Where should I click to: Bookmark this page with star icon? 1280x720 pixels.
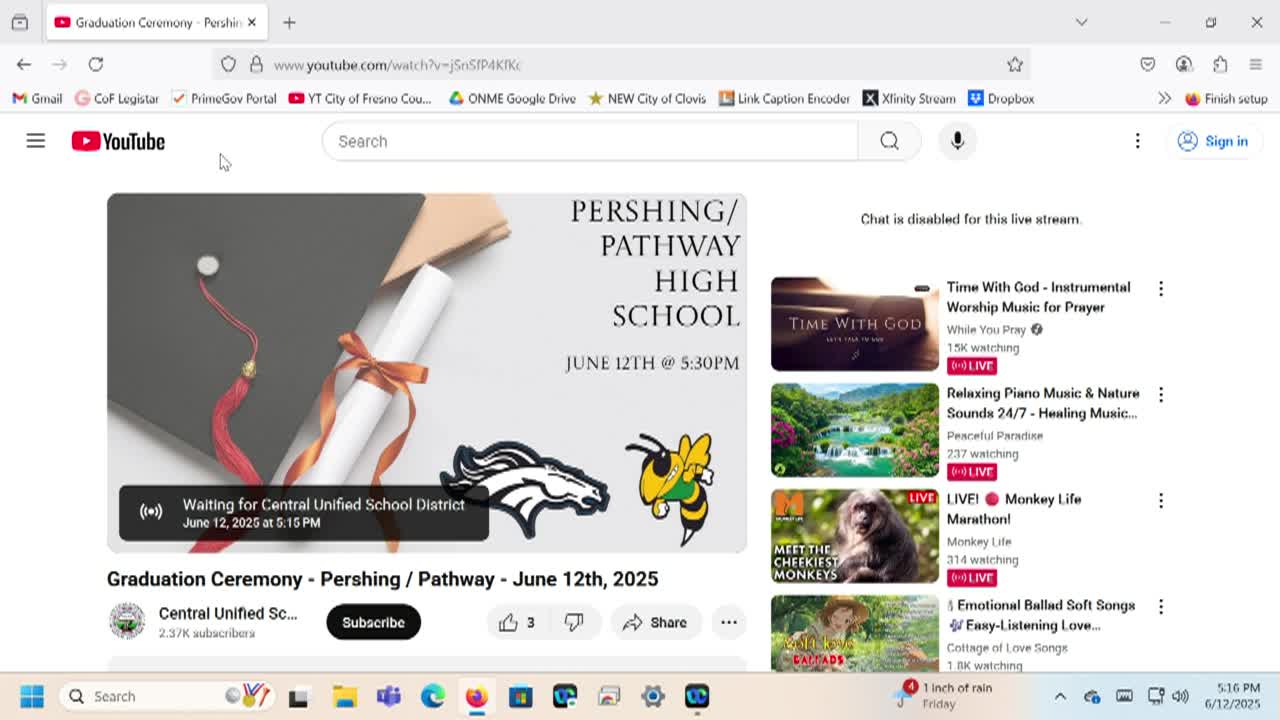[x=1015, y=64]
